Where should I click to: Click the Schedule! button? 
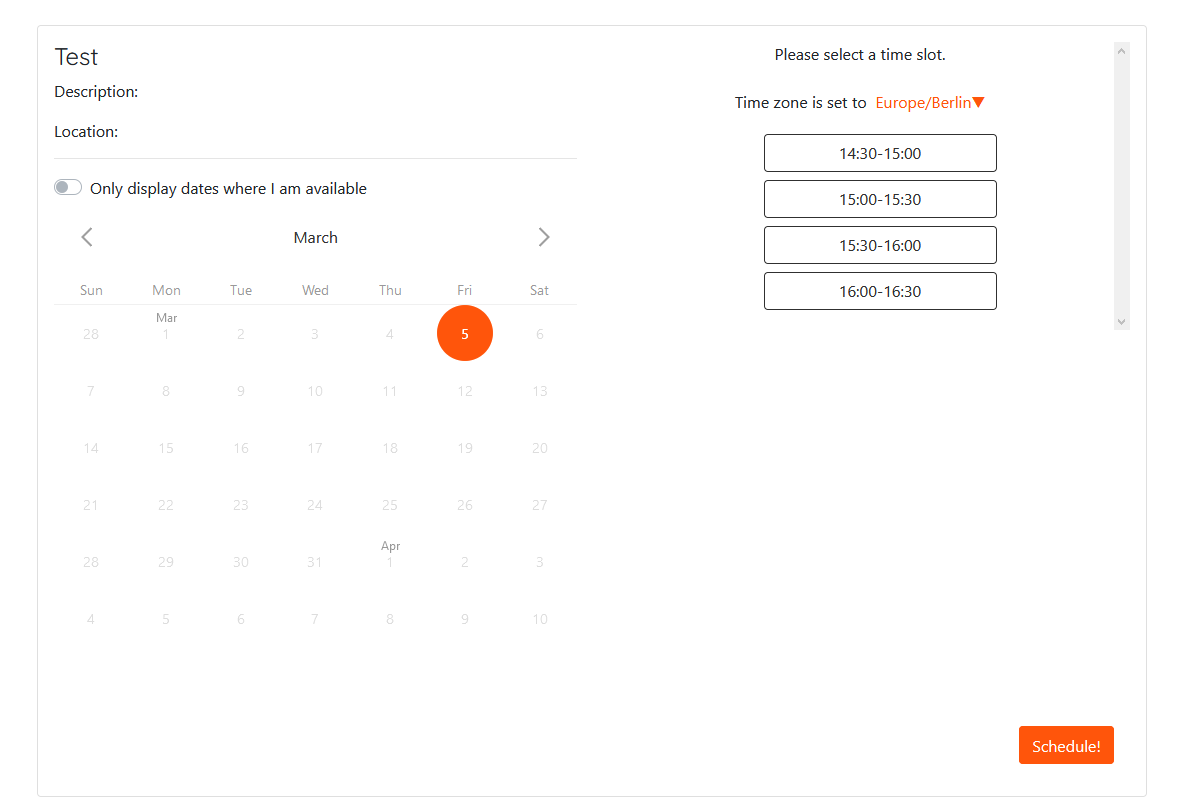pos(1066,745)
